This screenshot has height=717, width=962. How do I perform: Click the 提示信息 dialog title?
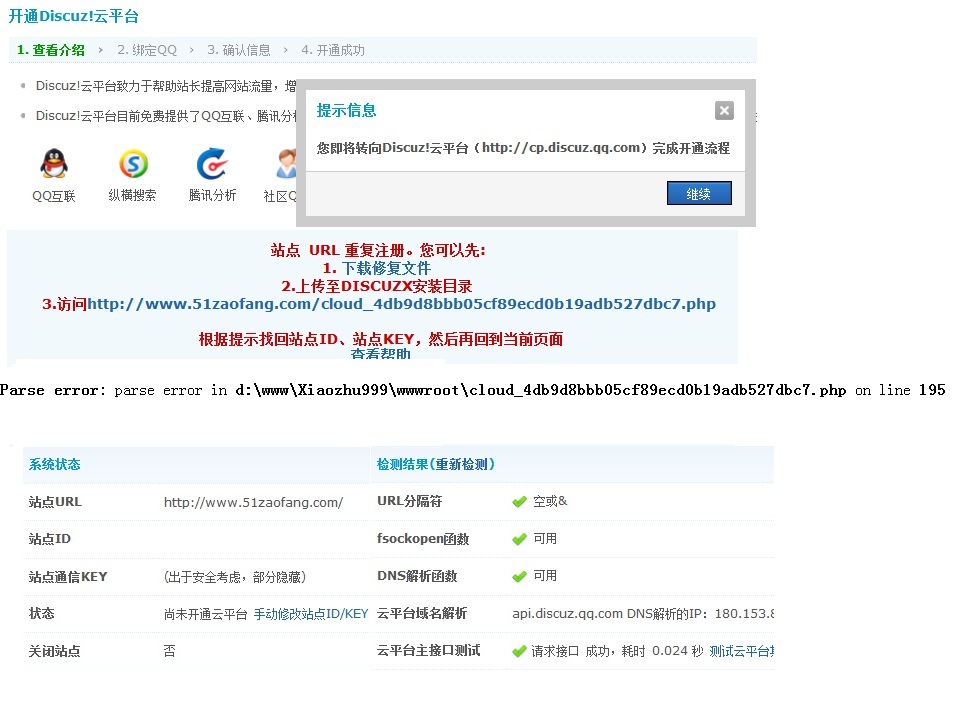346,110
